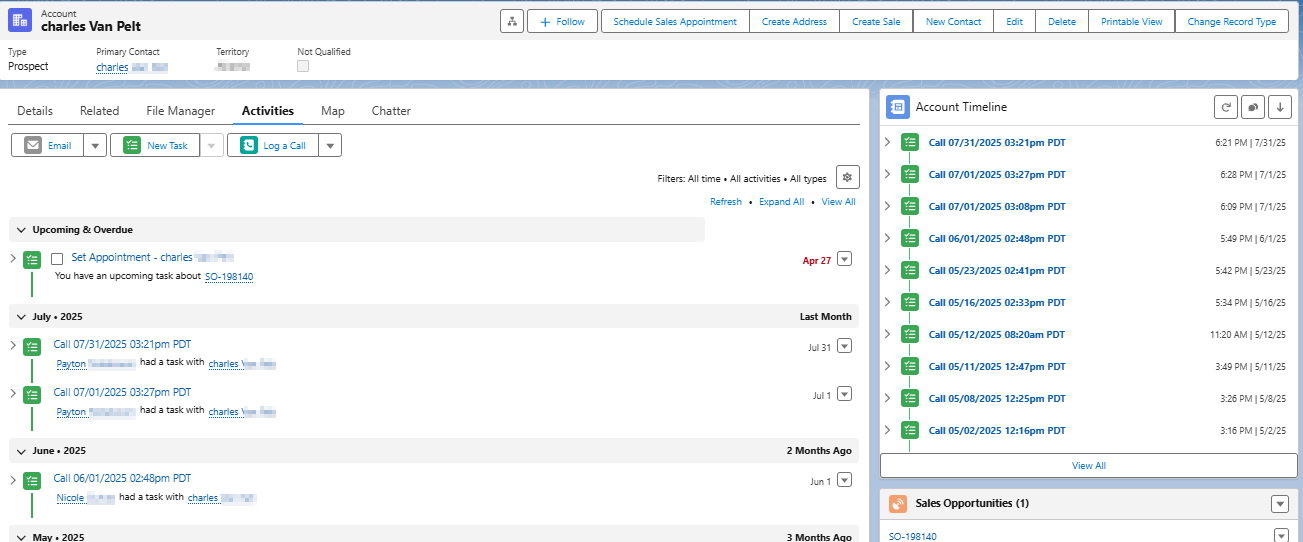Open Call 07/01/2025 03:27pm PDT activity link
This screenshot has width=1303, height=542.
pos(122,393)
